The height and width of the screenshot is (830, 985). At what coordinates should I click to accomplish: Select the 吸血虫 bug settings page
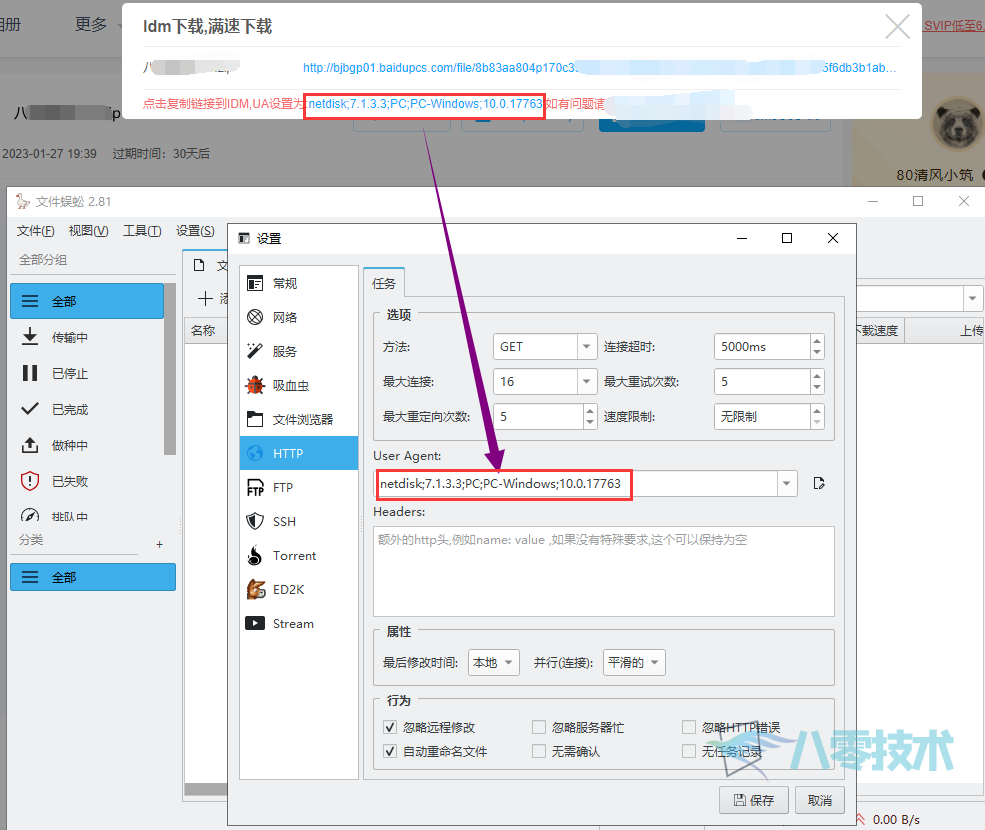[299, 385]
